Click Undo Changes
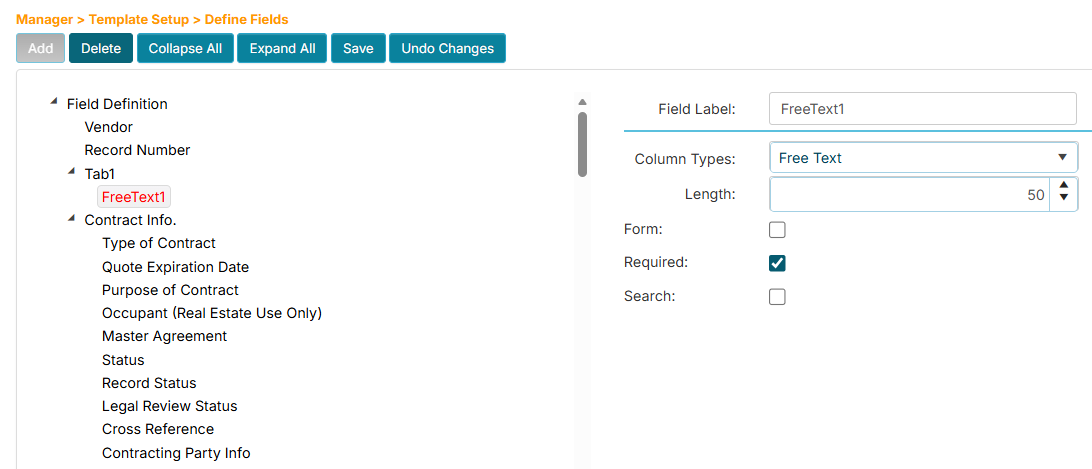This screenshot has height=469, width=1092. pos(447,48)
